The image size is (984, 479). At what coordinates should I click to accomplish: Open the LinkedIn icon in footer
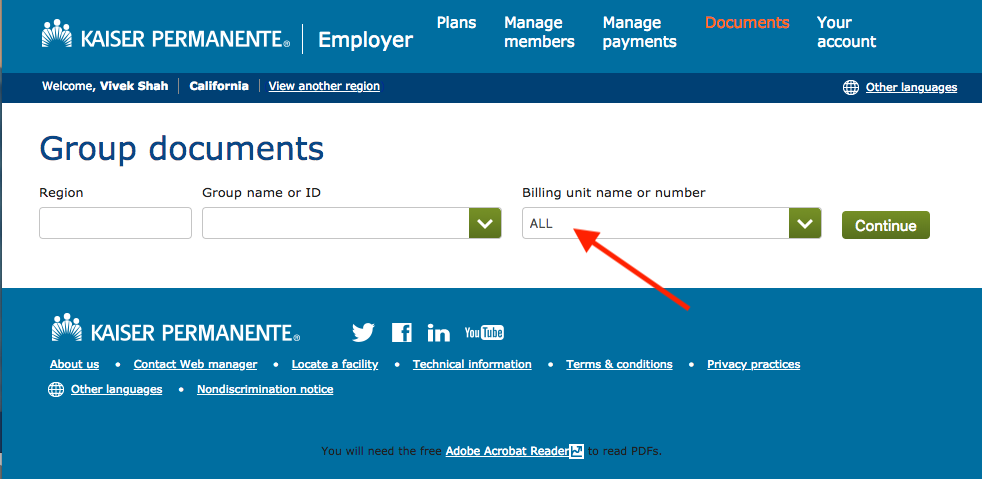[438, 333]
